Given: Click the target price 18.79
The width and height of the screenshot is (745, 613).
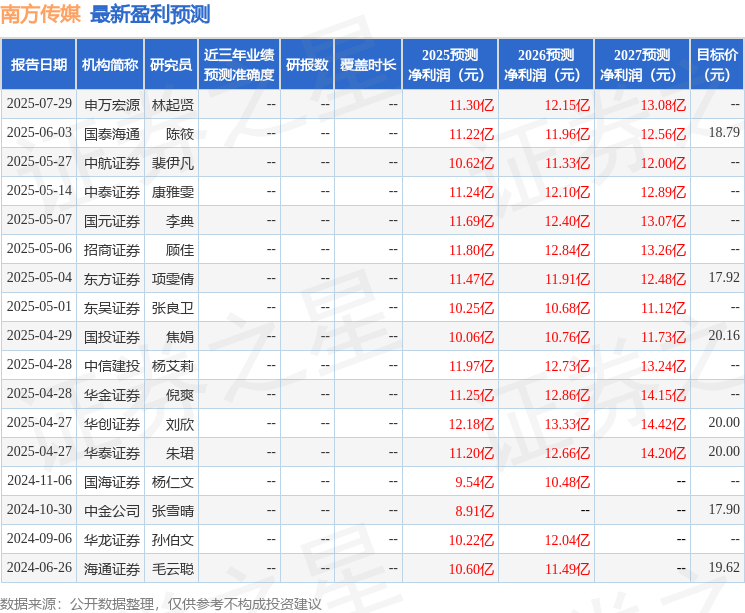Looking at the screenshot, I should click(724, 133).
